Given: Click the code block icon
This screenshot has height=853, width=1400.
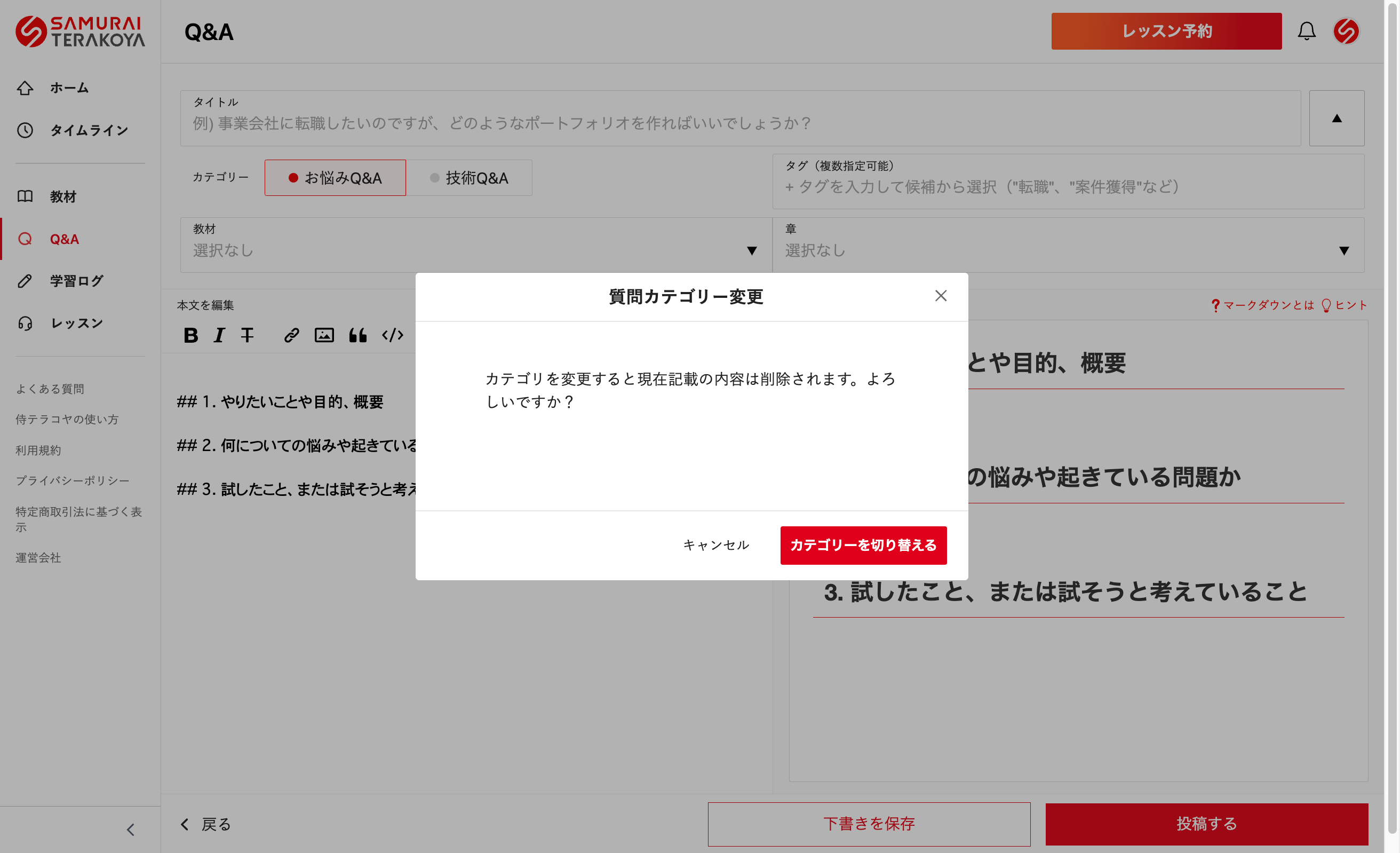Looking at the screenshot, I should click(392, 335).
